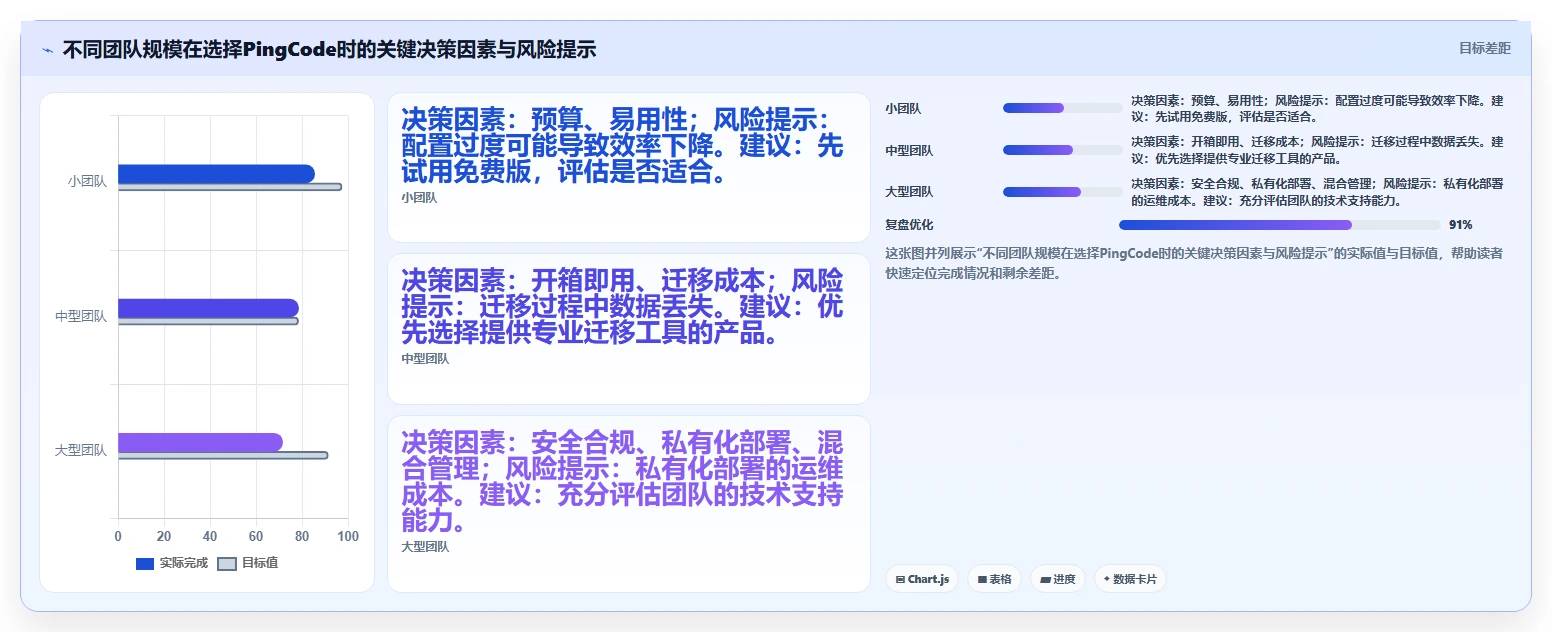This screenshot has height=632, width=1552.
Task: Click the 进度 chip
Action: point(1057,579)
